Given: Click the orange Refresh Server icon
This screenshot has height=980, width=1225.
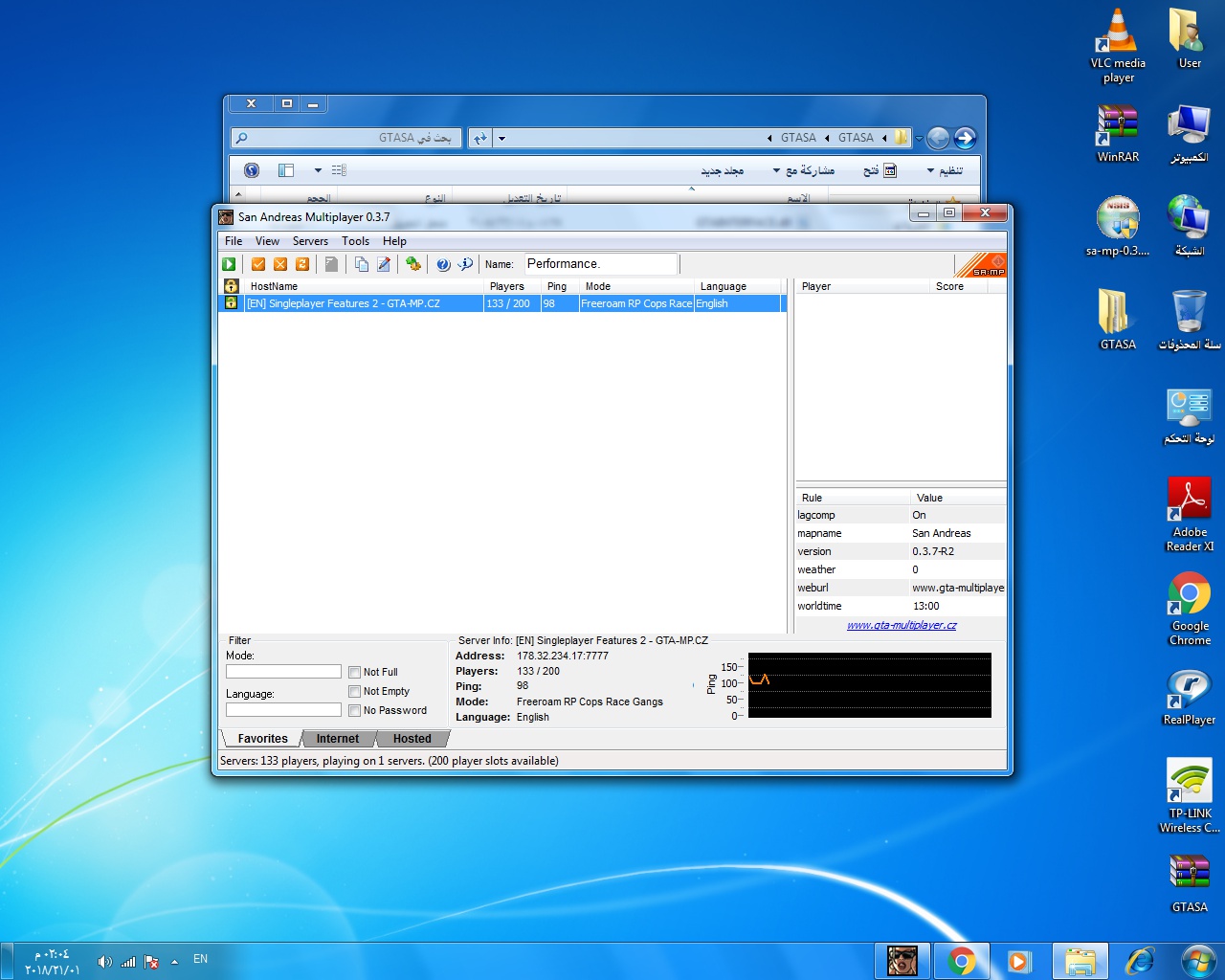Looking at the screenshot, I should tap(302, 264).
